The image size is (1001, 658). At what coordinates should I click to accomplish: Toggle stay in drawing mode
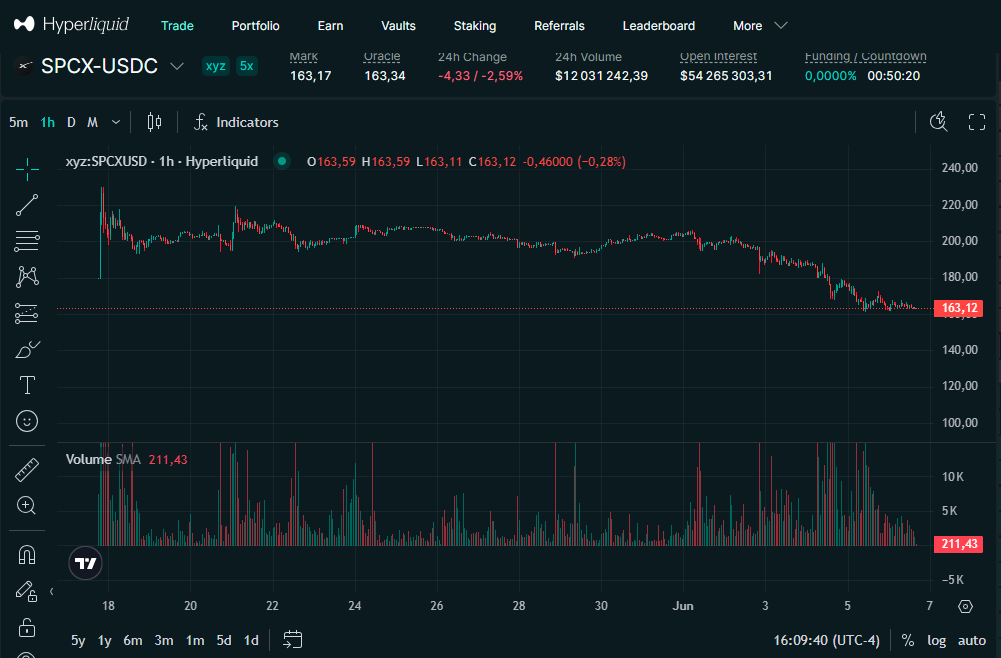pyautogui.click(x=27, y=591)
